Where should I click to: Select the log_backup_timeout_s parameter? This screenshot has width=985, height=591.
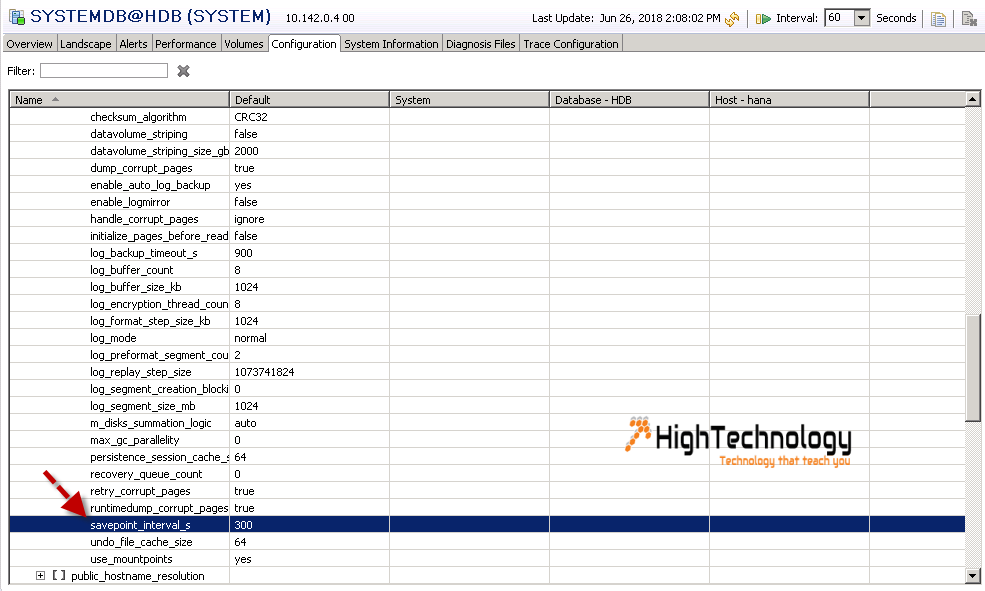pos(487,252)
